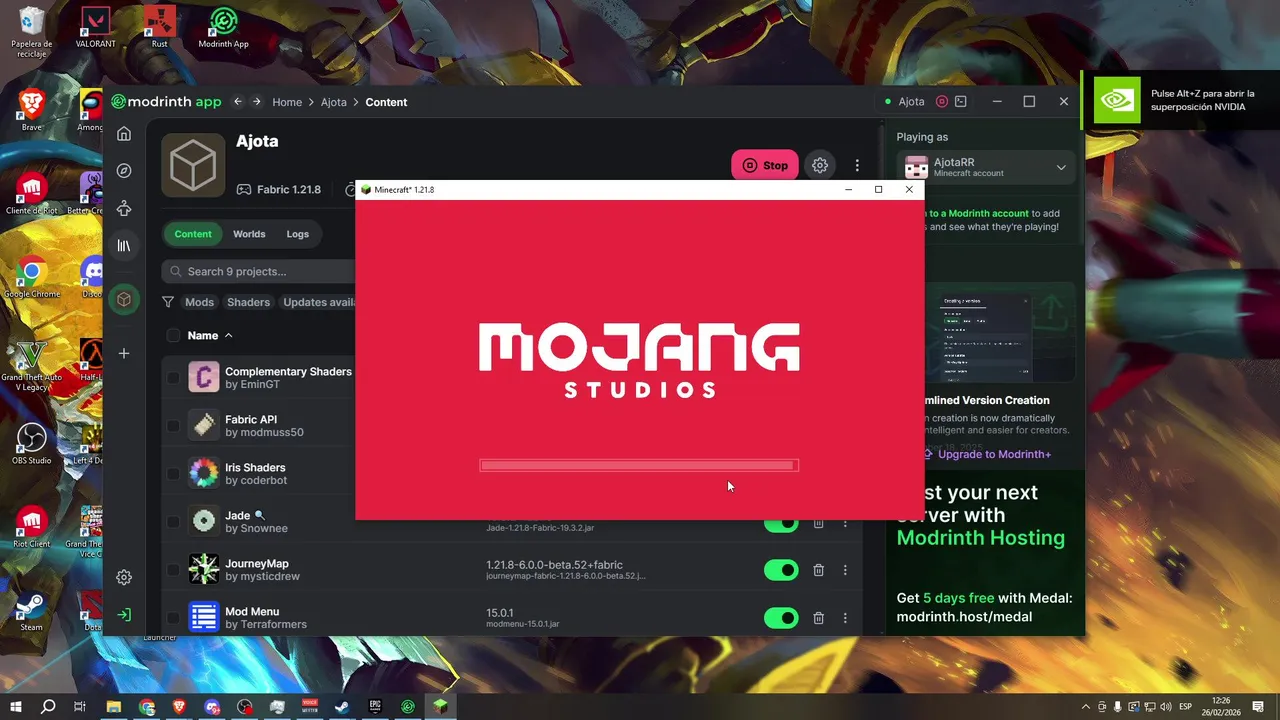Delete the Jade mod with trash icon
The width and height of the screenshot is (1280, 720).
(x=818, y=522)
